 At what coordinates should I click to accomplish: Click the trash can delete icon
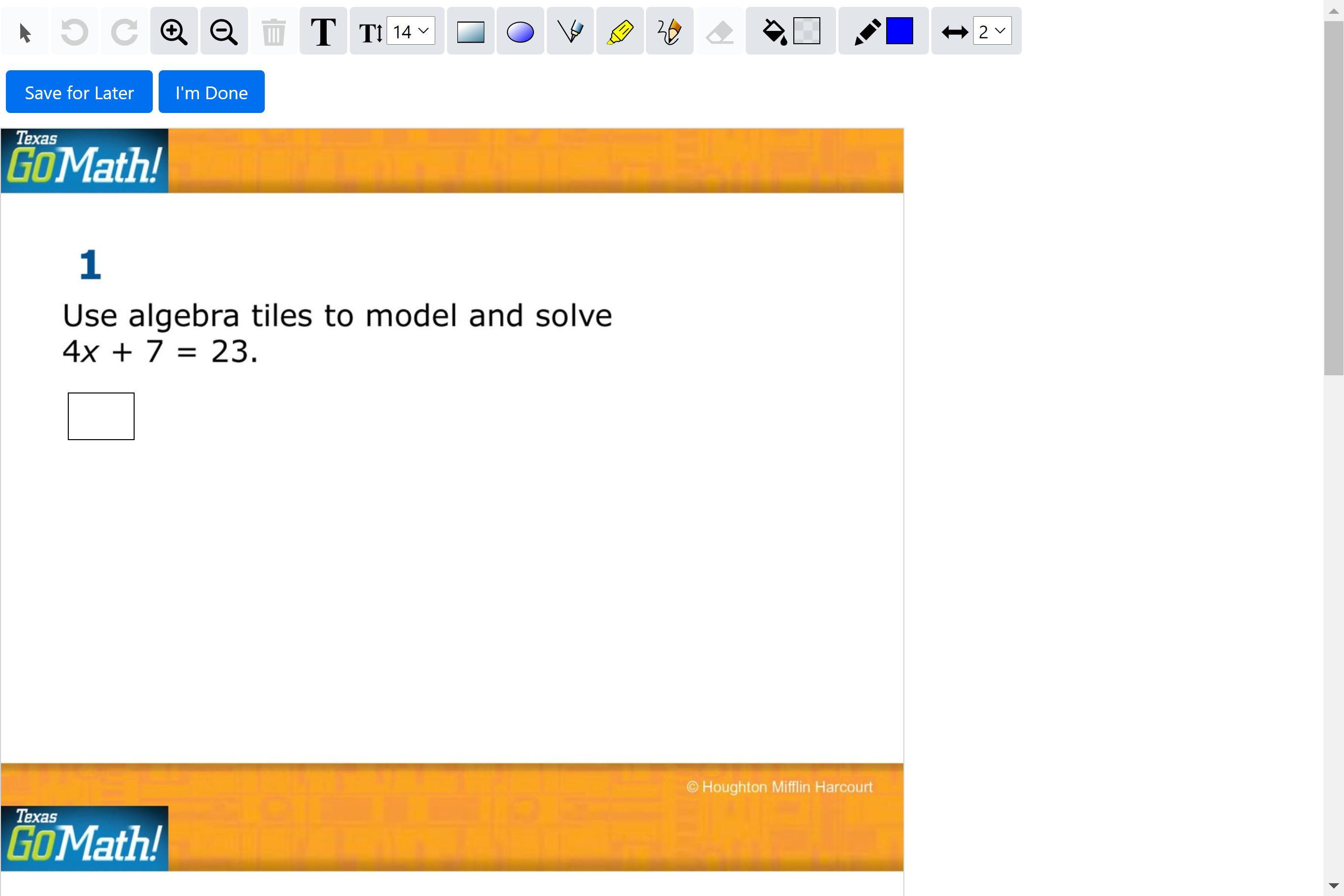coord(273,31)
